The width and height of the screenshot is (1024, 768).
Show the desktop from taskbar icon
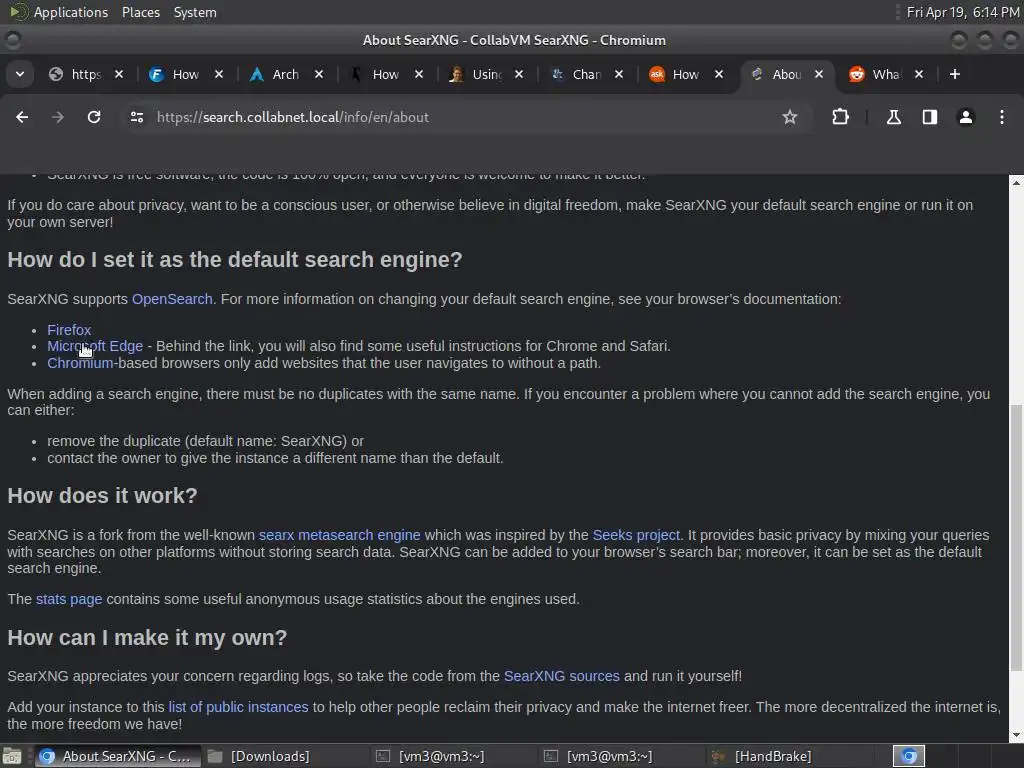click(x=12, y=756)
